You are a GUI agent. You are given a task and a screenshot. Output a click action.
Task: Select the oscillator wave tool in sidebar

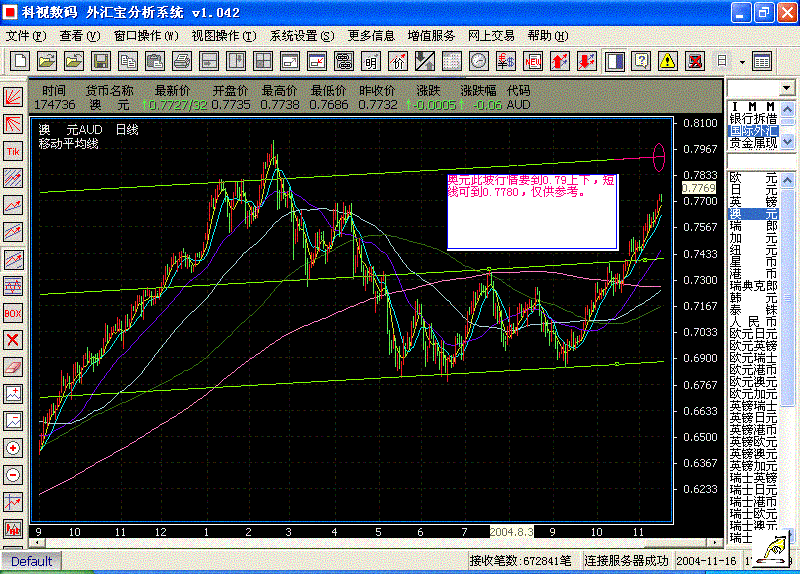pos(13,286)
